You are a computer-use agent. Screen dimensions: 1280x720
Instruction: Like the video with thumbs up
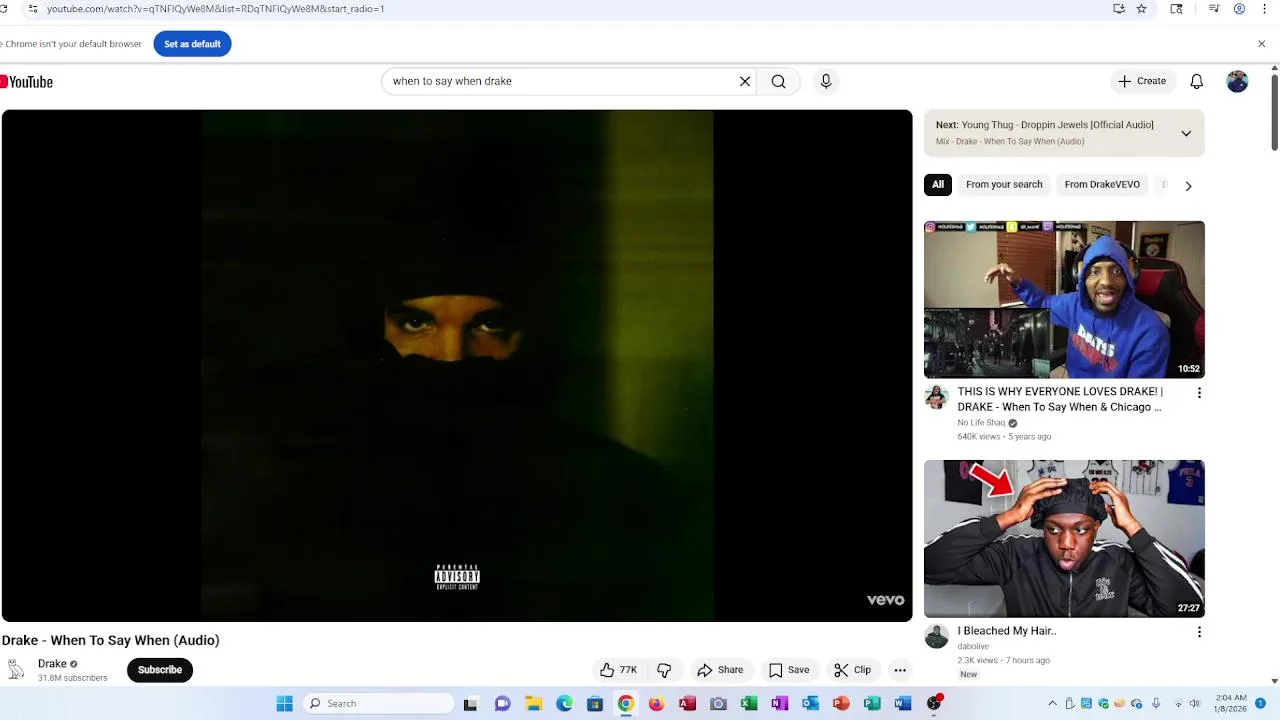[x=618, y=670]
